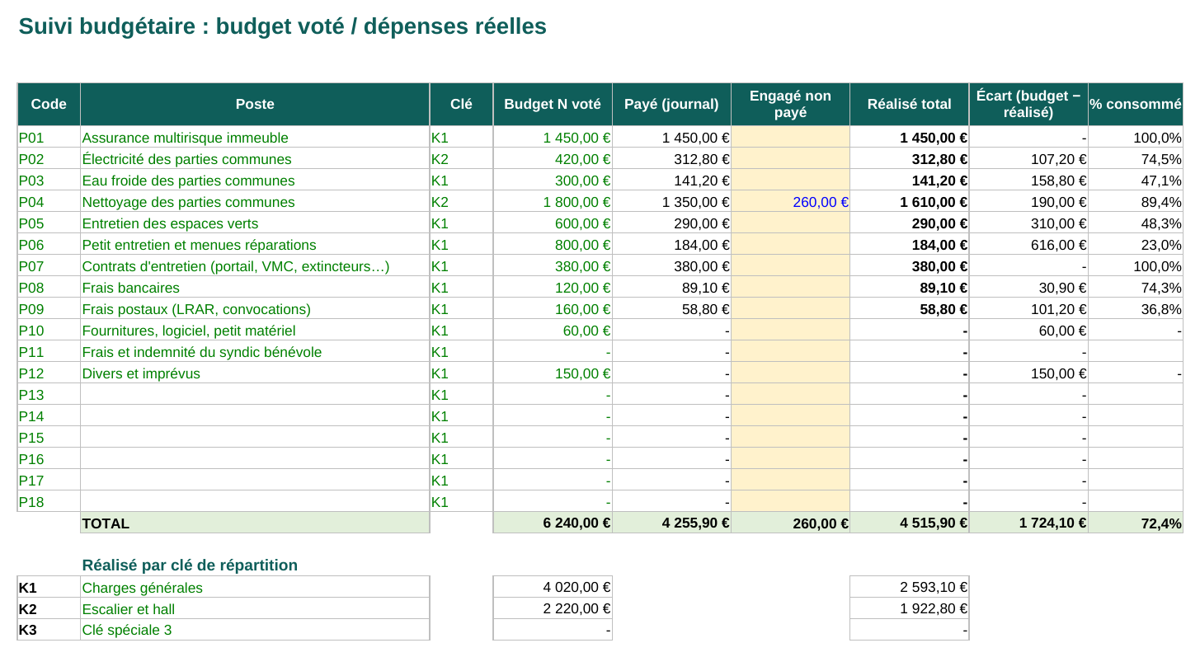The height and width of the screenshot is (657, 1200).
Task: Select cell 'Escalier et hall'
Action: click(x=255, y=609)
